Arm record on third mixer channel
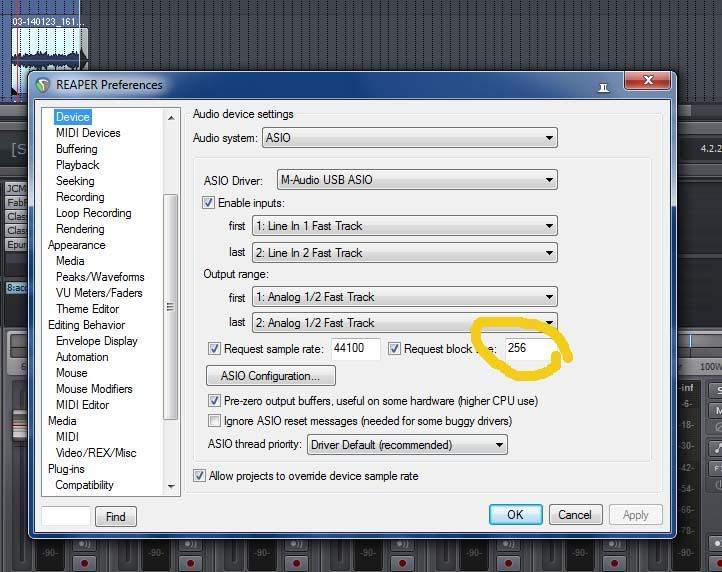 tap(297, 563)
